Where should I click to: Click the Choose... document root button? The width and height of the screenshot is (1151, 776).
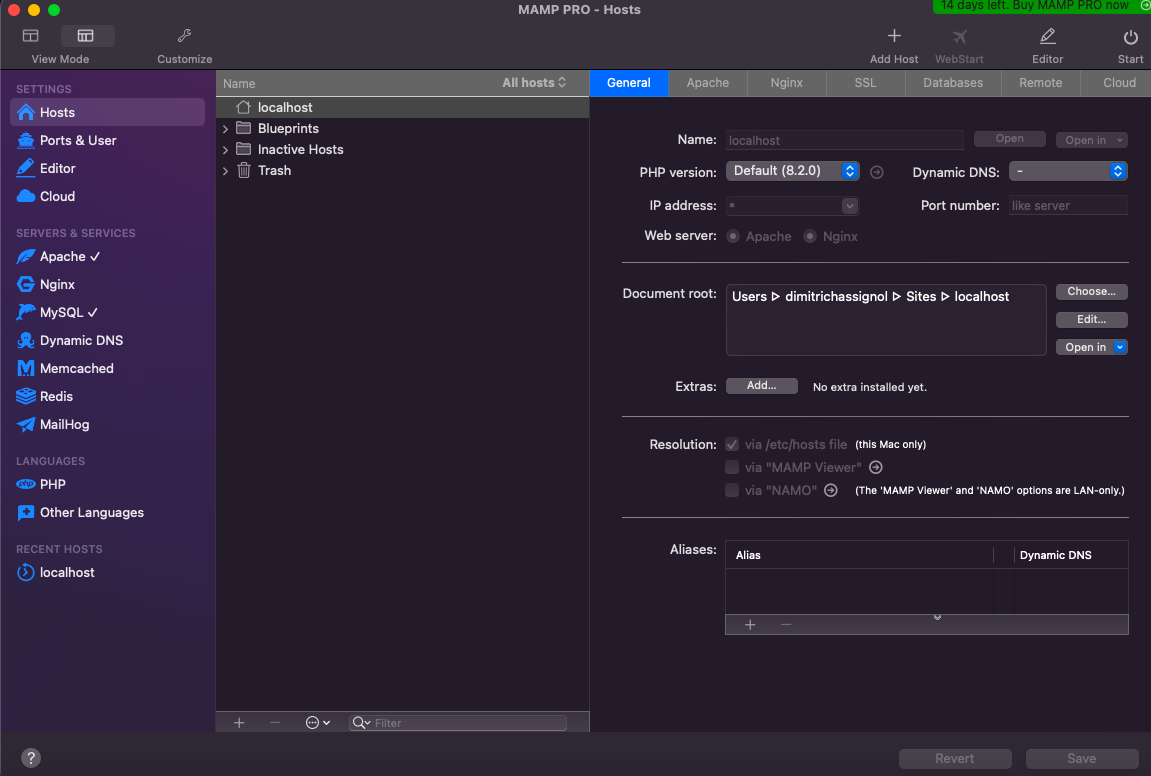click(1092, 291)
